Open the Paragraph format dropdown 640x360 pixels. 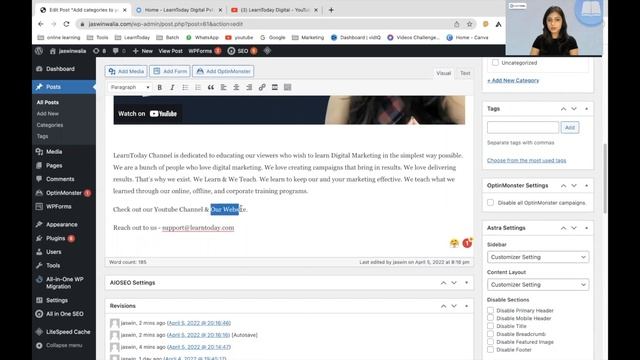click(130, 87)
